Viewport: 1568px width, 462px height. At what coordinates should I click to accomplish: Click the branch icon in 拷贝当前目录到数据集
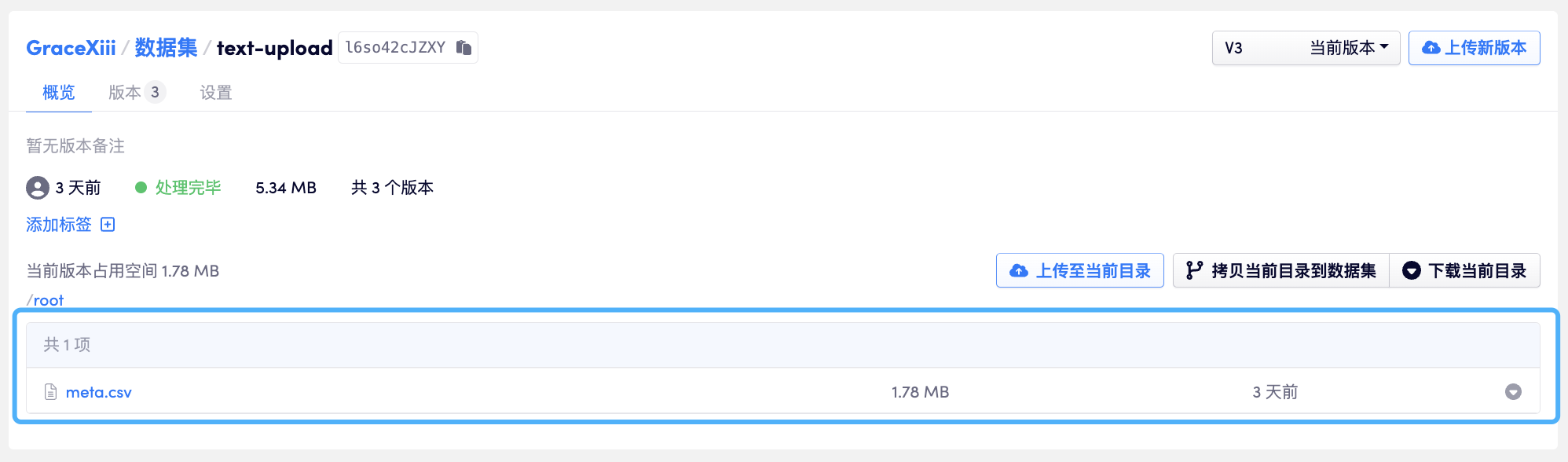tap(1194, 271)
